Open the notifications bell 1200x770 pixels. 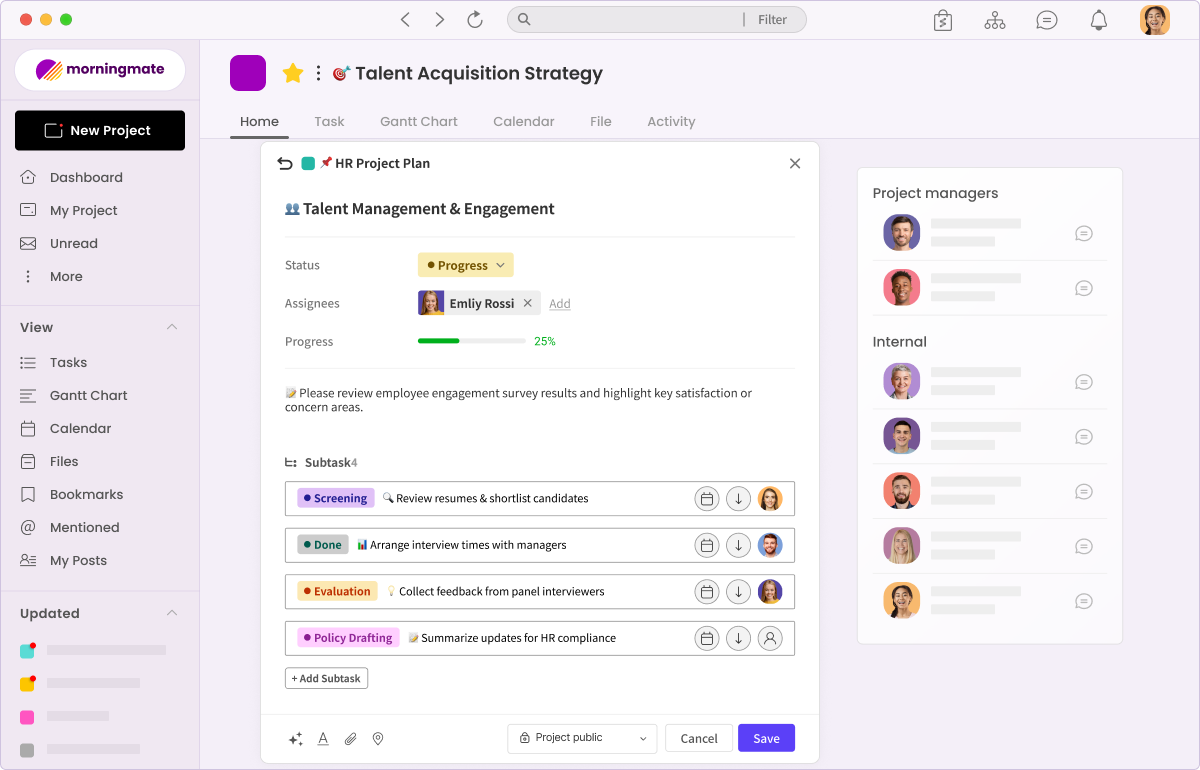click(x=1098, y=19)
